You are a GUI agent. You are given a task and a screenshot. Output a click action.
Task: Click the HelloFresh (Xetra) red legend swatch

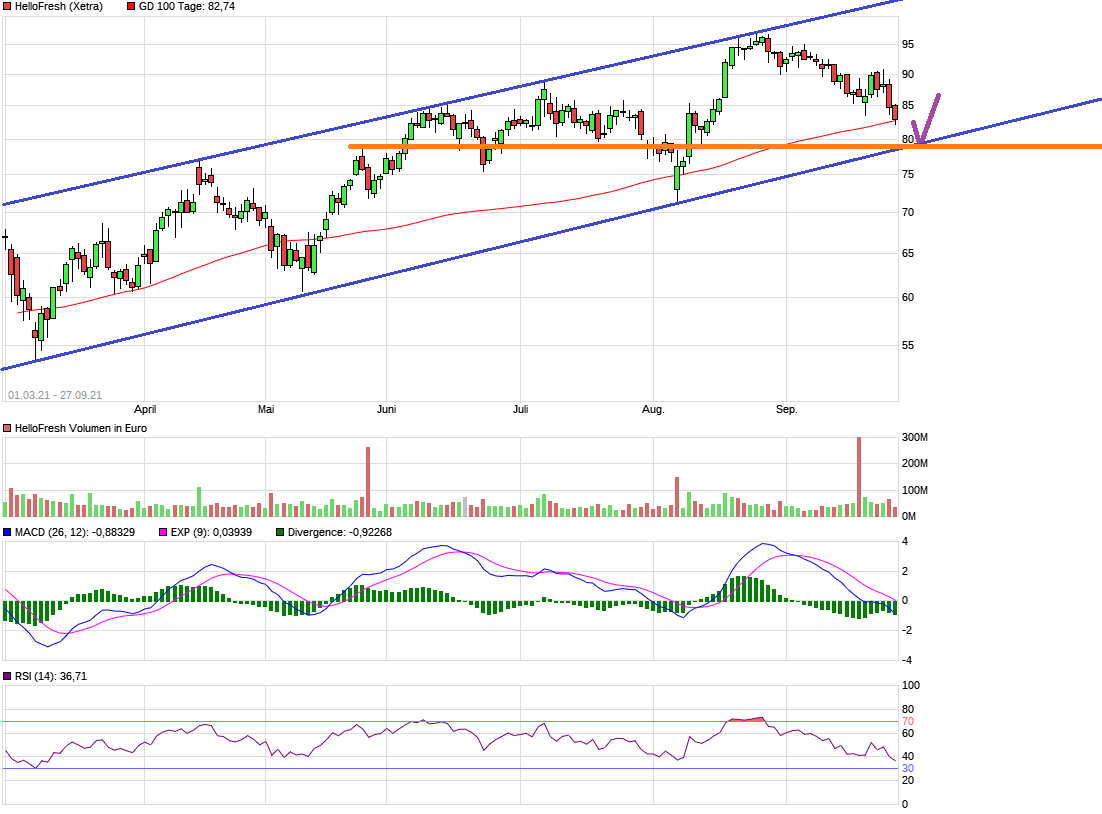point(7,6)
